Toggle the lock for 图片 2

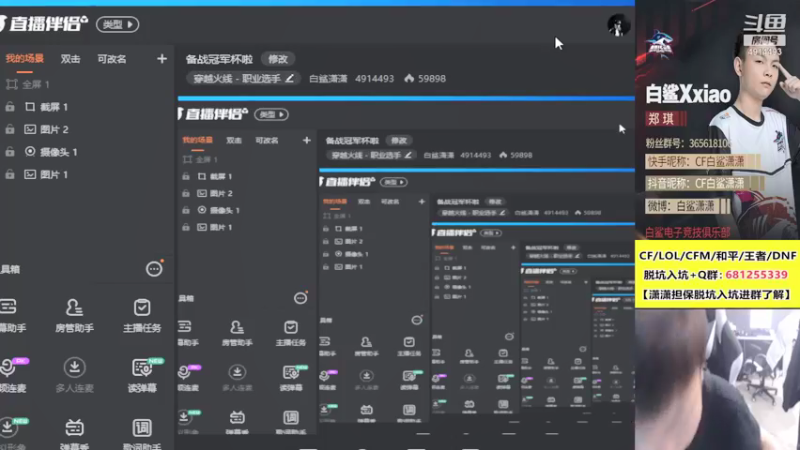pos(10,130)
